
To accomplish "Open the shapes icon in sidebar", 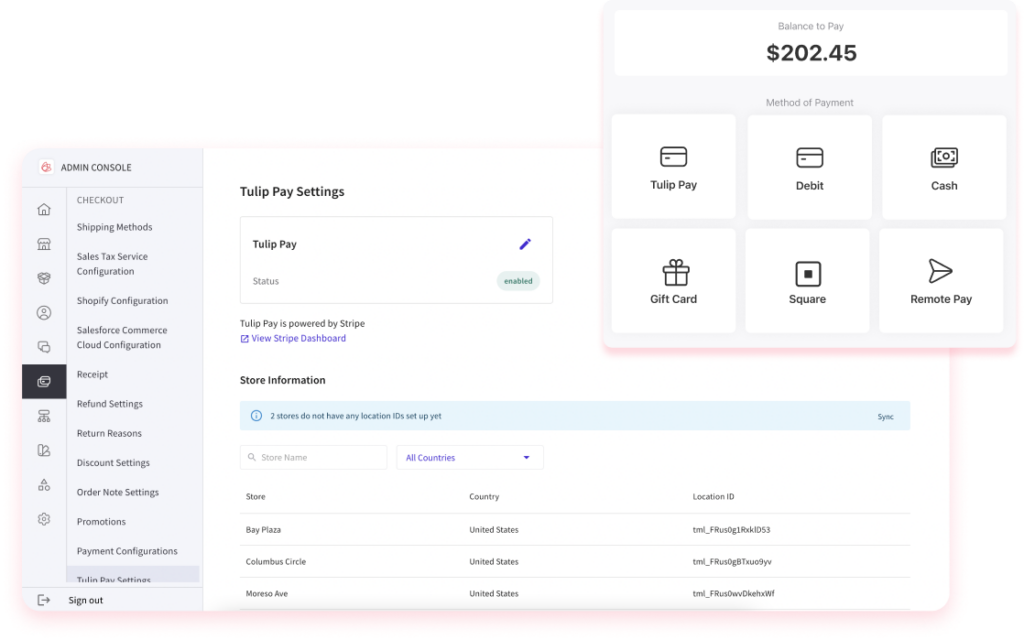I will tap(44, 485).
